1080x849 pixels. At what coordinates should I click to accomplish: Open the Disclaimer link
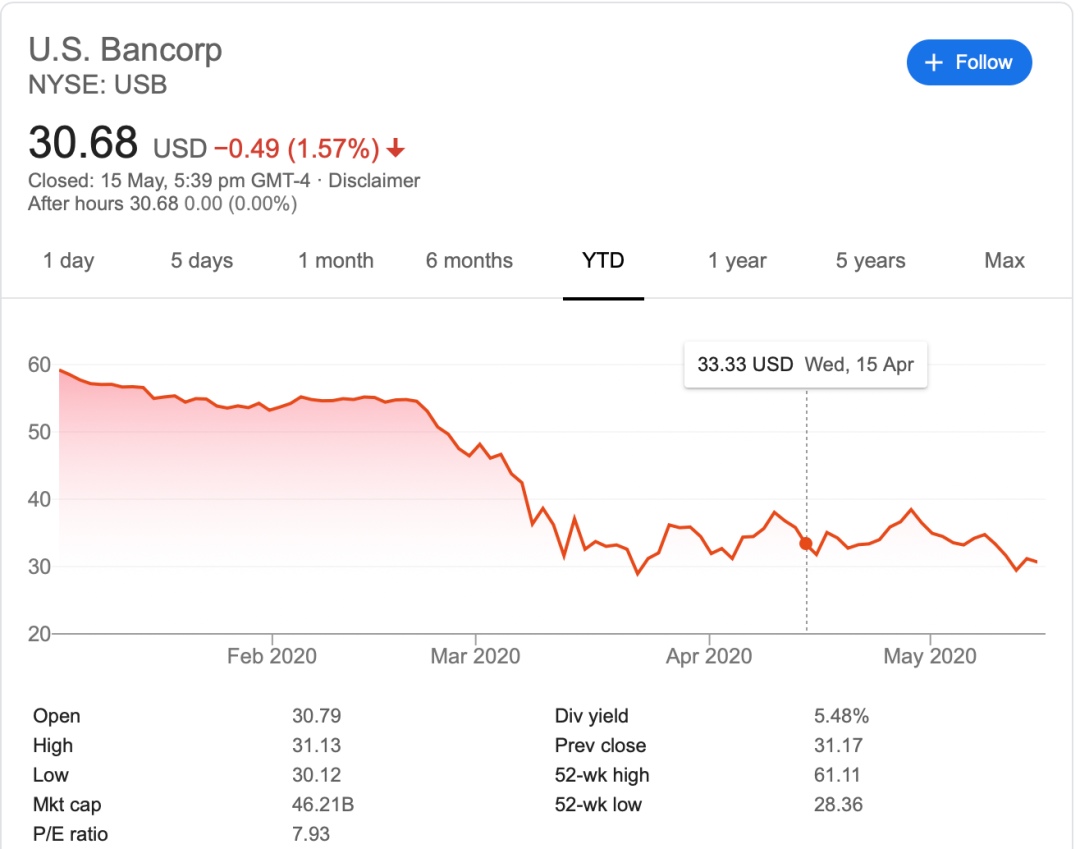374,181
